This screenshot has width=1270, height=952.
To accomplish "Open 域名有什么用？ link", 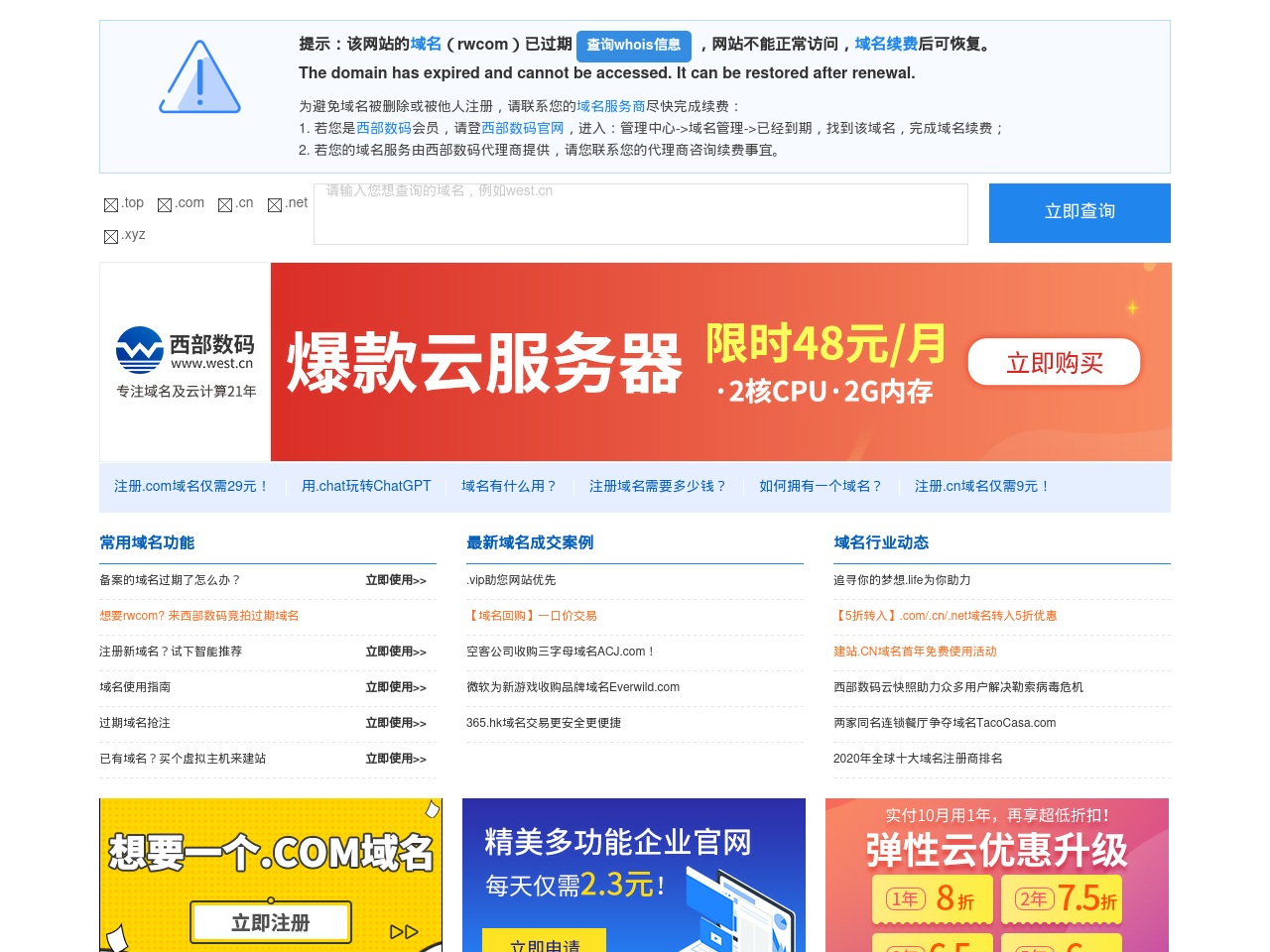I will (x=510, y=486).
